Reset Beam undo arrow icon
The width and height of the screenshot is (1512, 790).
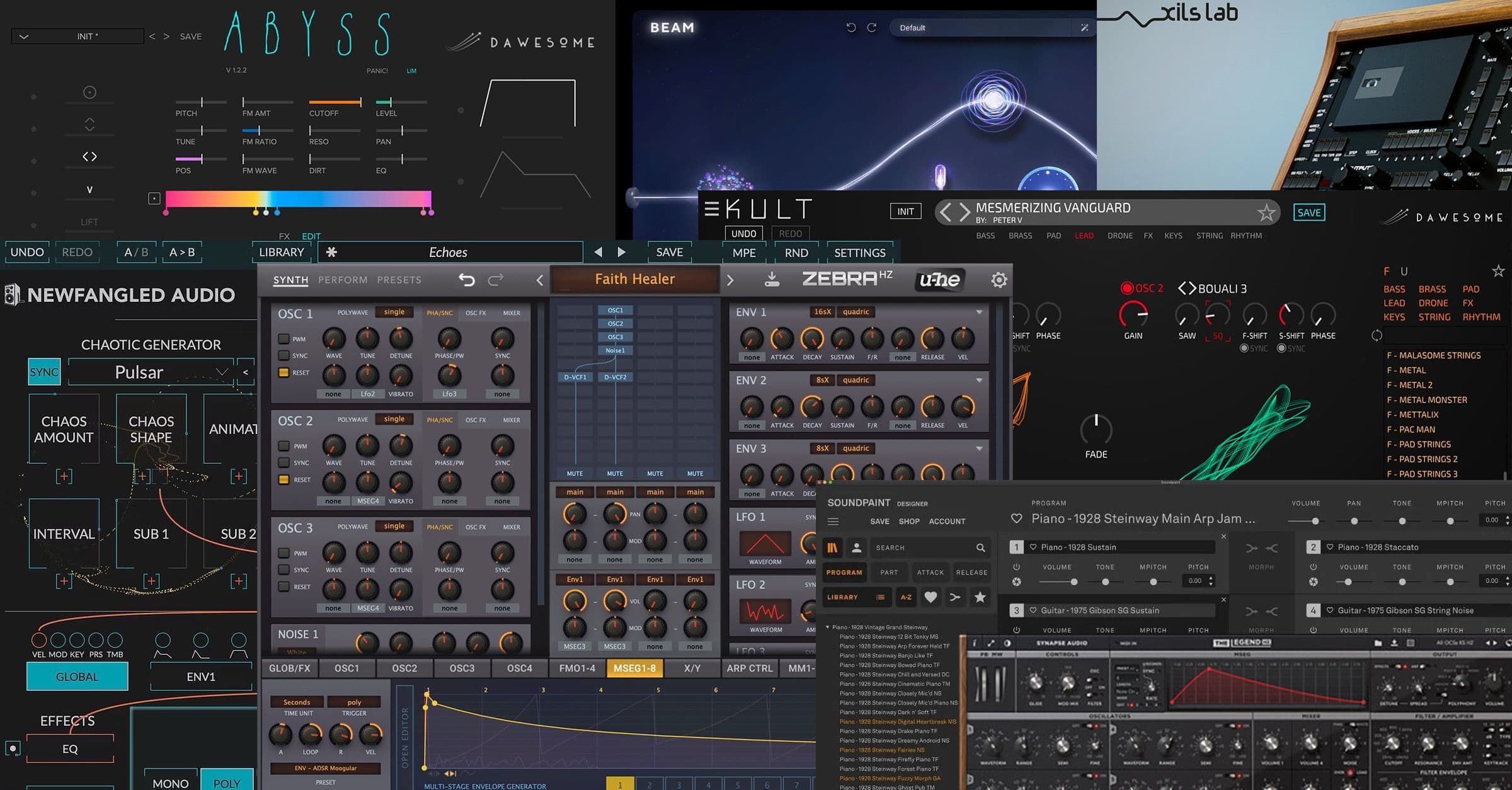tap(851, 28)
